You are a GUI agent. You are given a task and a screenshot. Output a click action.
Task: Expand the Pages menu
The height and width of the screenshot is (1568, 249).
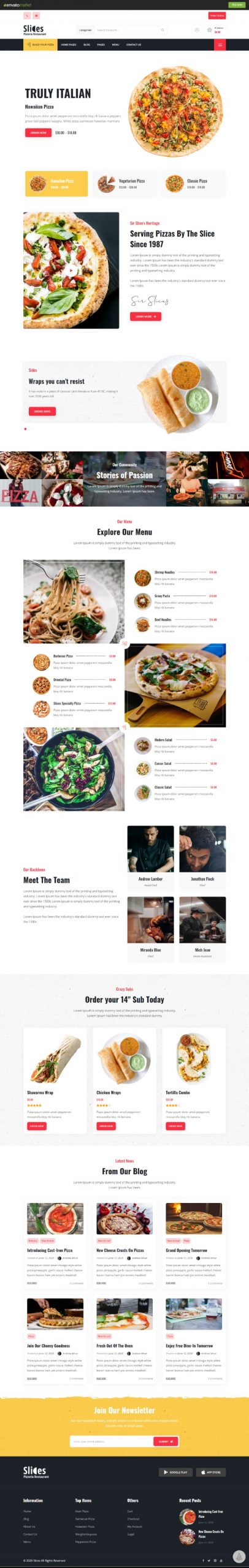(101, 45)
